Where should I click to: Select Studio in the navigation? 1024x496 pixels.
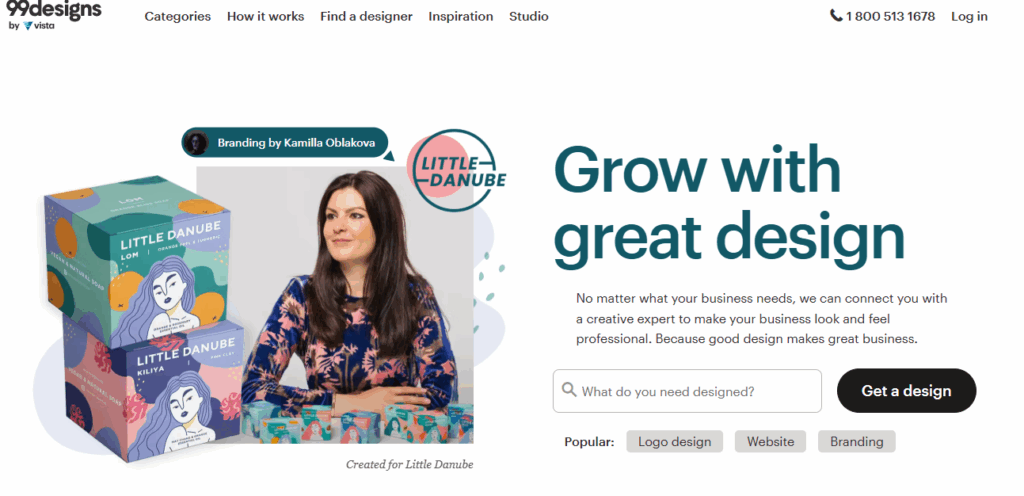[x=528, y=16]
